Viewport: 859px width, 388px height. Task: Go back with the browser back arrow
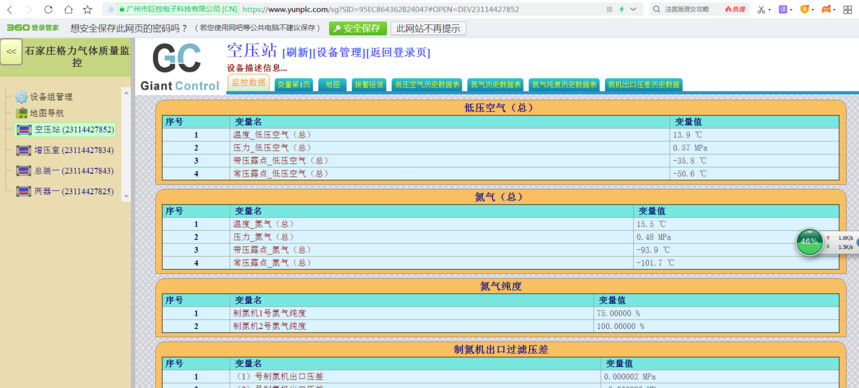(9, 9)
